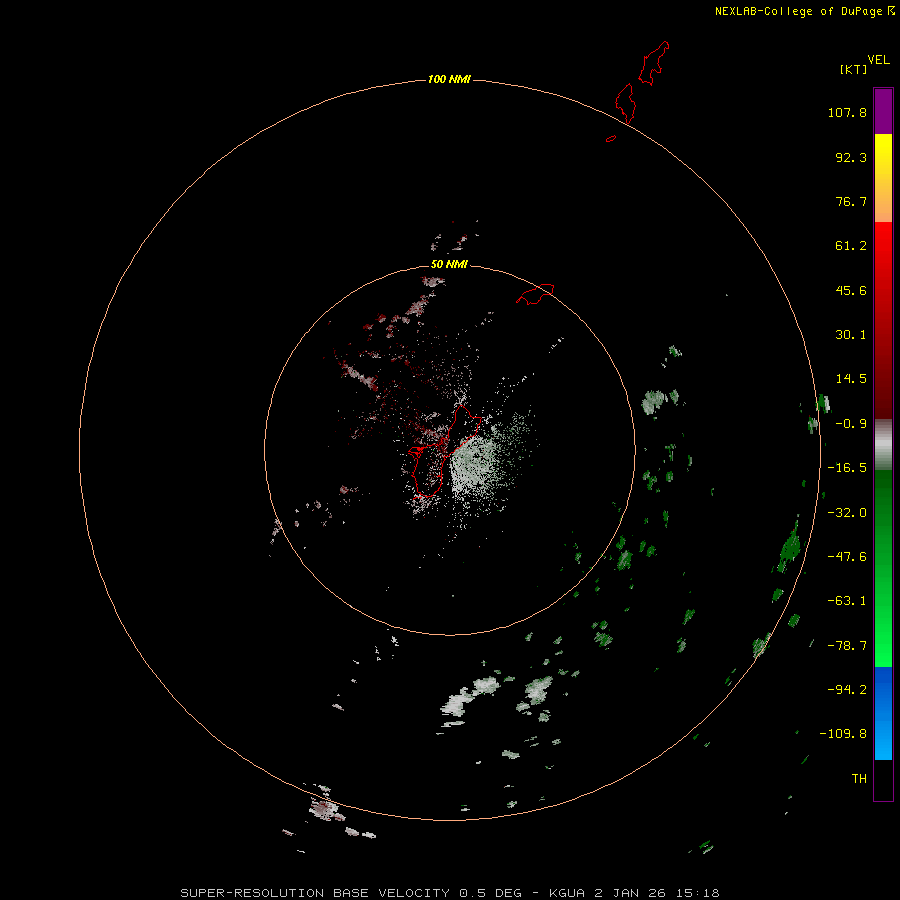Click the 107.8 velocity scale value
900x900 pixels.
[847, 112]
